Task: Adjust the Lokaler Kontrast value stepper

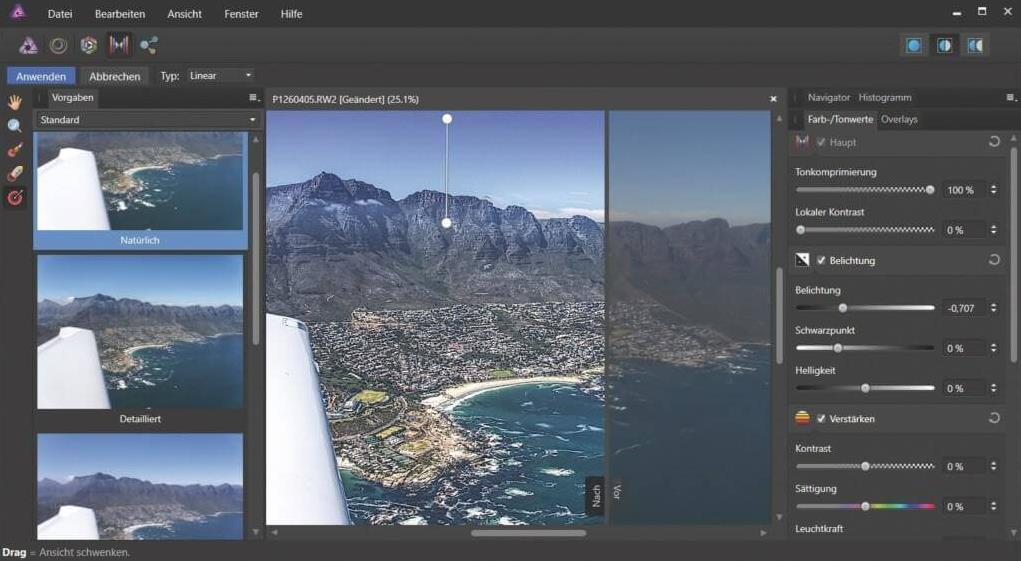Action: (994, 230)
